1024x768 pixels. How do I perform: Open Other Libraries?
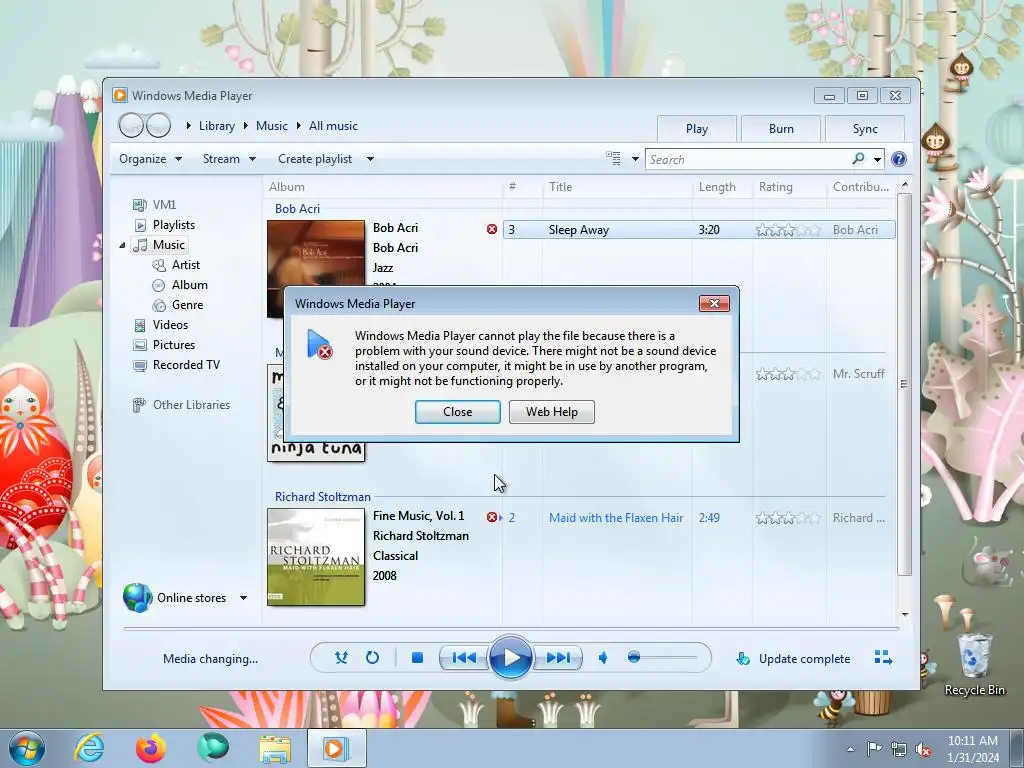tap(191, 405)
